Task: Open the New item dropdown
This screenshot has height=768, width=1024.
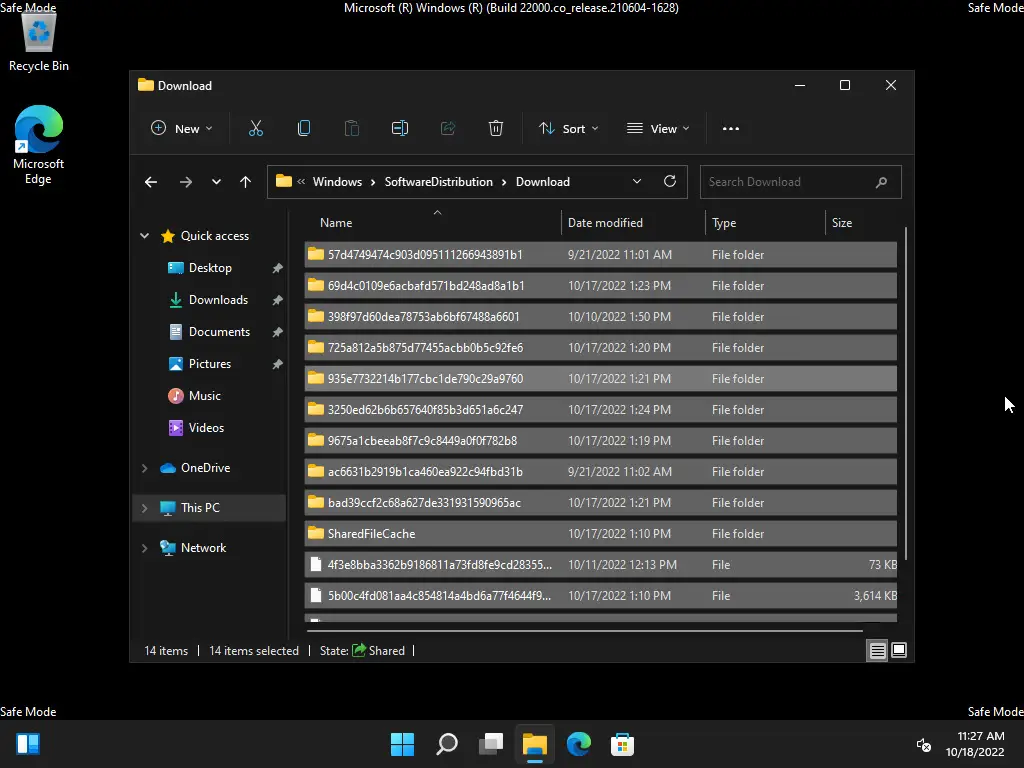Action: pyautogui.click(x=182, y=129)
